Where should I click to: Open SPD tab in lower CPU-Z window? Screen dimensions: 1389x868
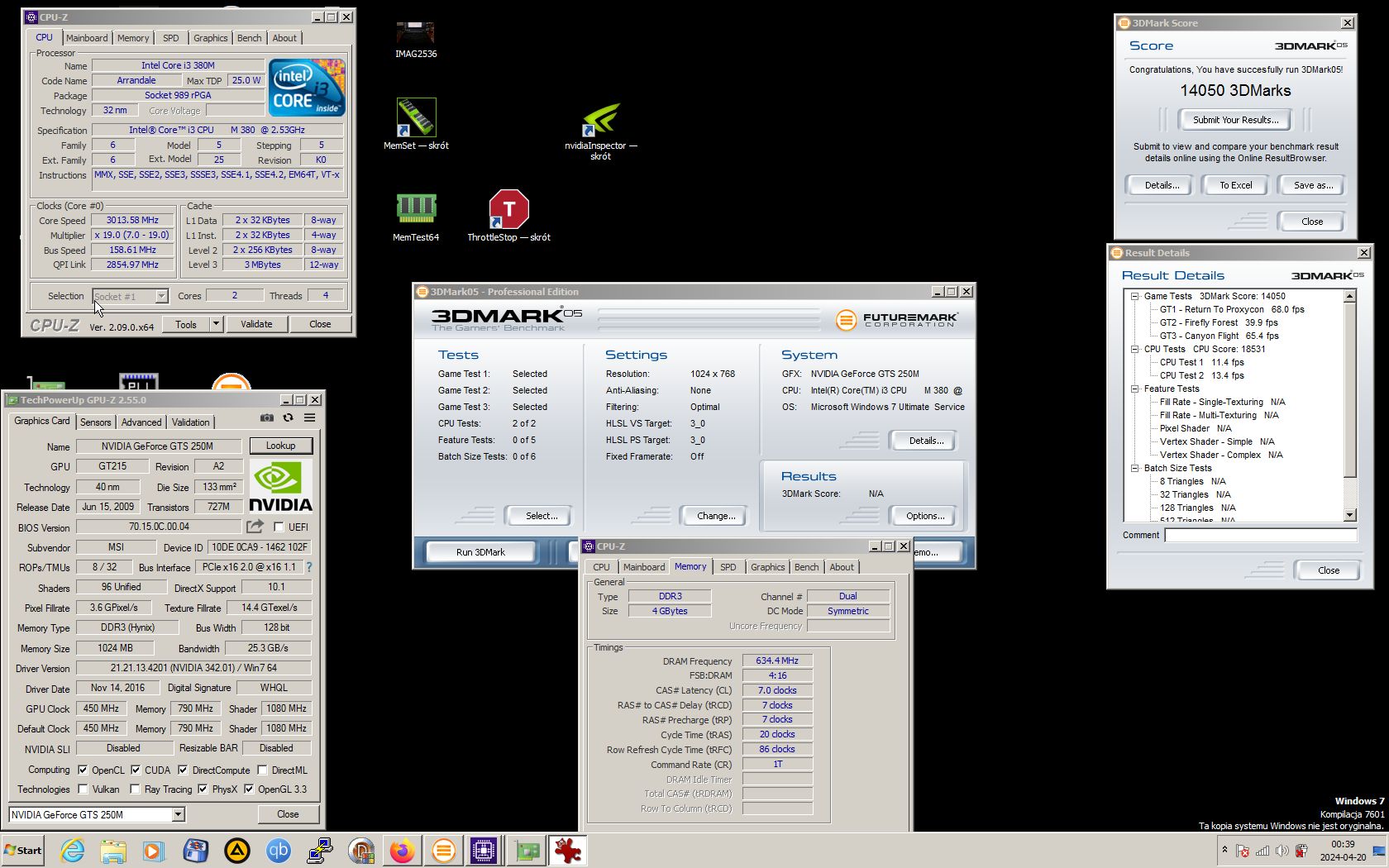click(728, 567)
